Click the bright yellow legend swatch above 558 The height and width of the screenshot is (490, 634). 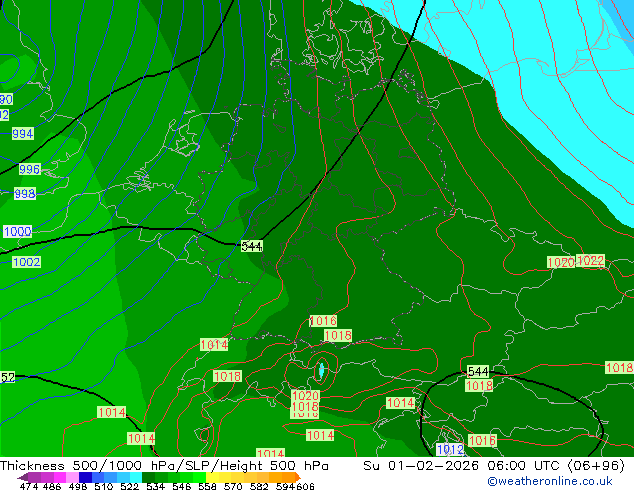pos(212,477)
